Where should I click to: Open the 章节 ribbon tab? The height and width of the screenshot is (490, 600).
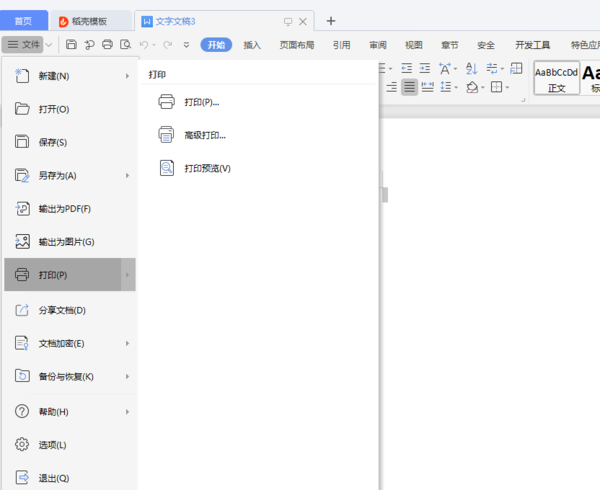pos(450,45)
